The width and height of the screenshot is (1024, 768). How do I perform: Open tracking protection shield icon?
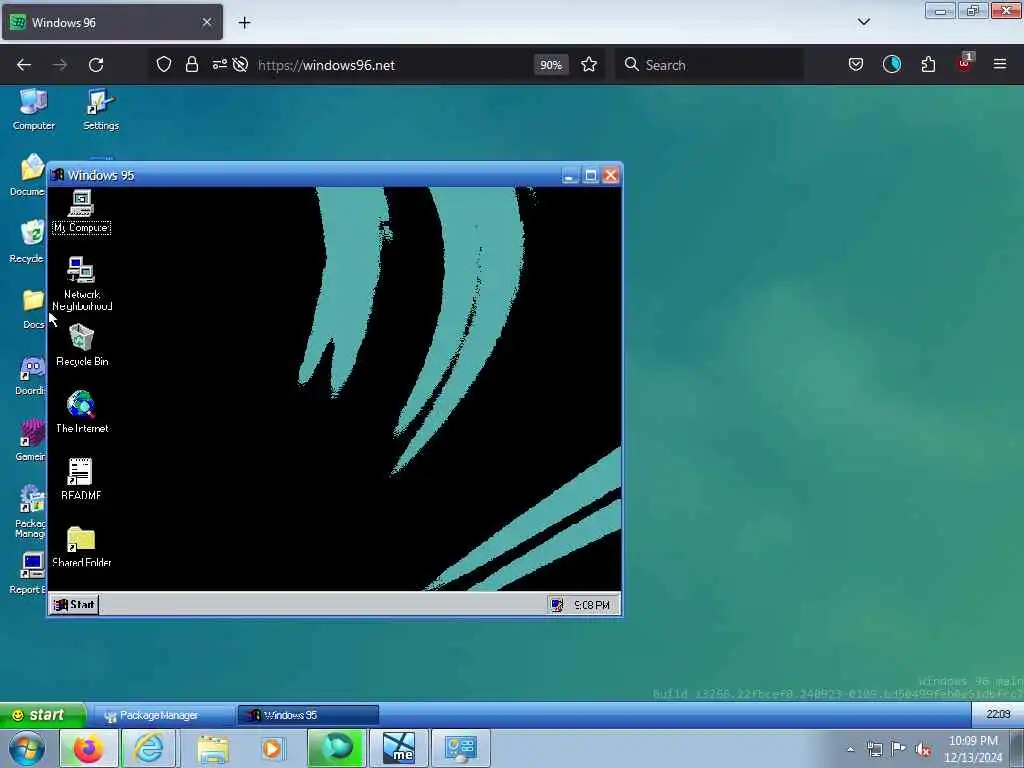[164, 65]
